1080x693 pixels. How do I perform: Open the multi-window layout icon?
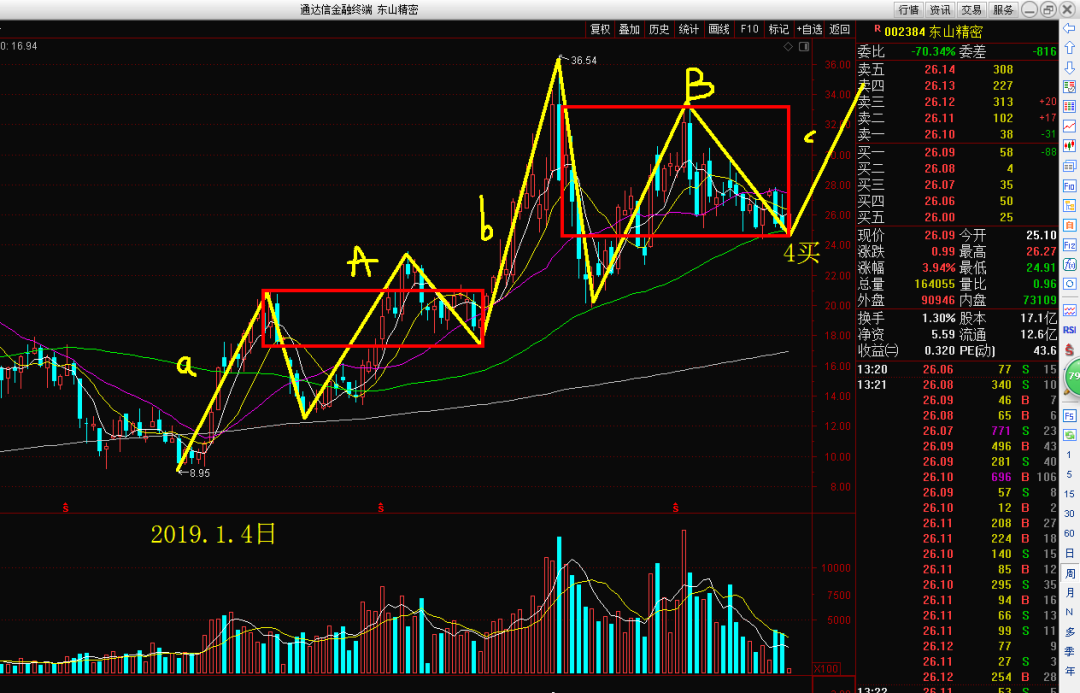coord(1070,166)
